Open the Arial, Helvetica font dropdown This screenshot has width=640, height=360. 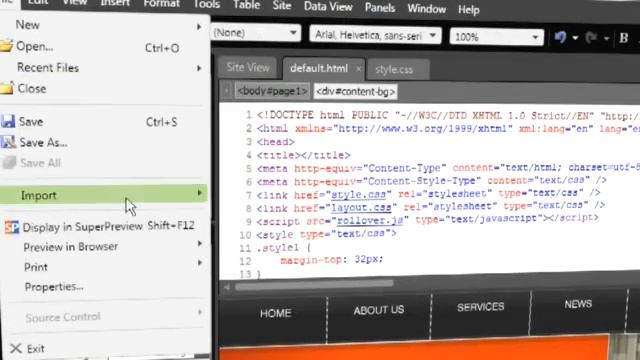click(x=375, y=35)
